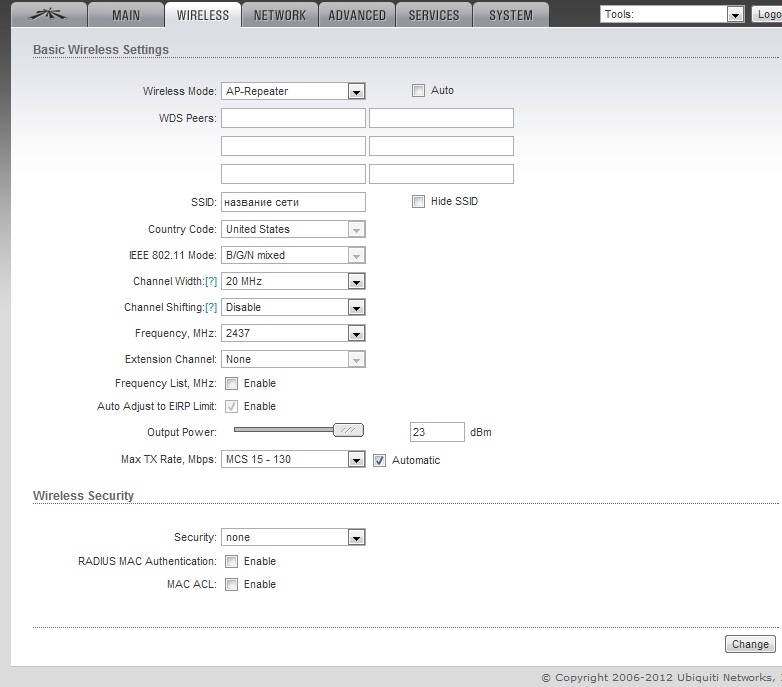
Task: Tick the Hide SSID checkbox
Action: [419, 202]
